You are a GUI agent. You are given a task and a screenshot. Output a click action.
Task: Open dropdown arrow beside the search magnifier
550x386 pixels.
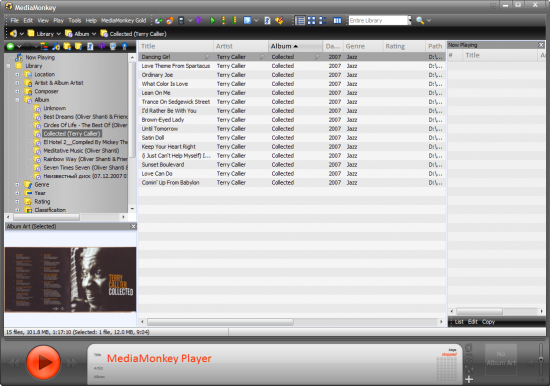(429, 21)
